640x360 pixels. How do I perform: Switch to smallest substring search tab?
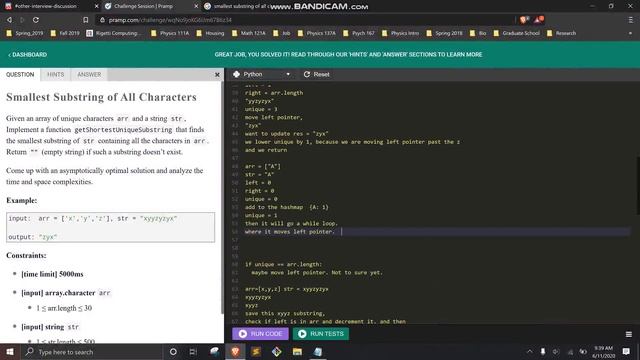(x=241, y=6)
